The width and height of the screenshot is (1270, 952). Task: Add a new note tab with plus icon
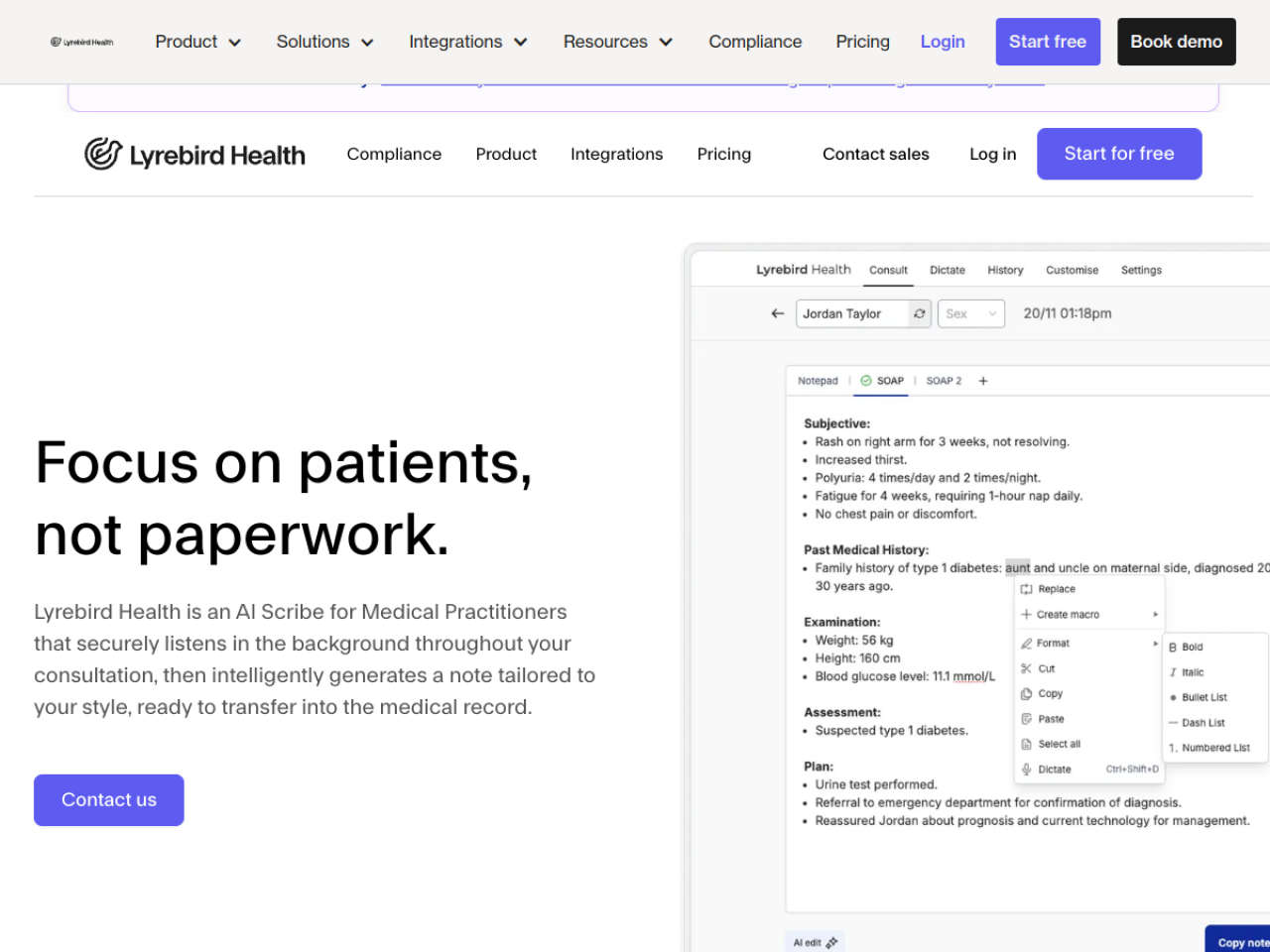[x=983, y=381]
